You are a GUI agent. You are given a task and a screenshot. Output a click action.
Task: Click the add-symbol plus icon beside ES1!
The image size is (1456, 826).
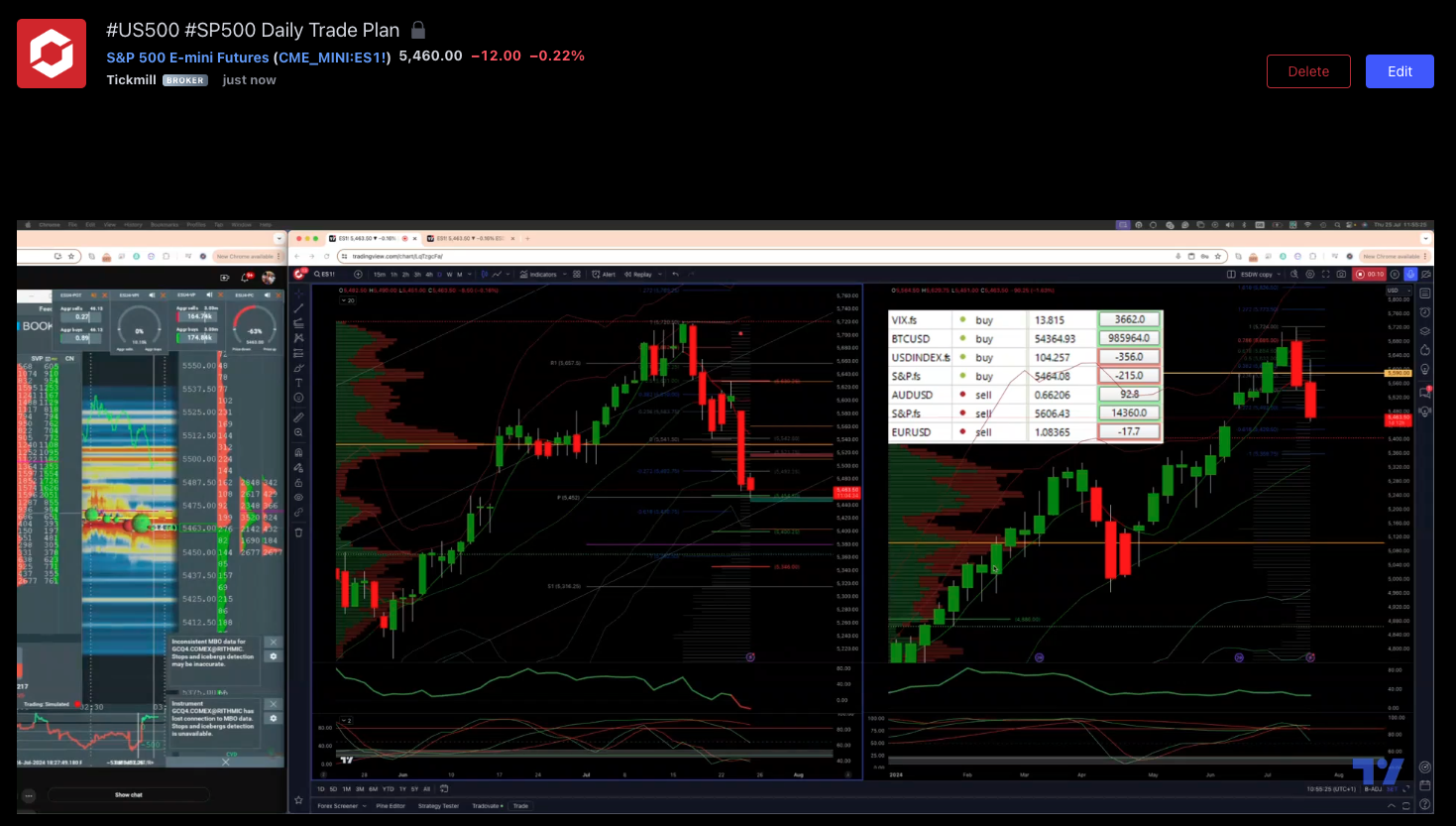[358, 275]
